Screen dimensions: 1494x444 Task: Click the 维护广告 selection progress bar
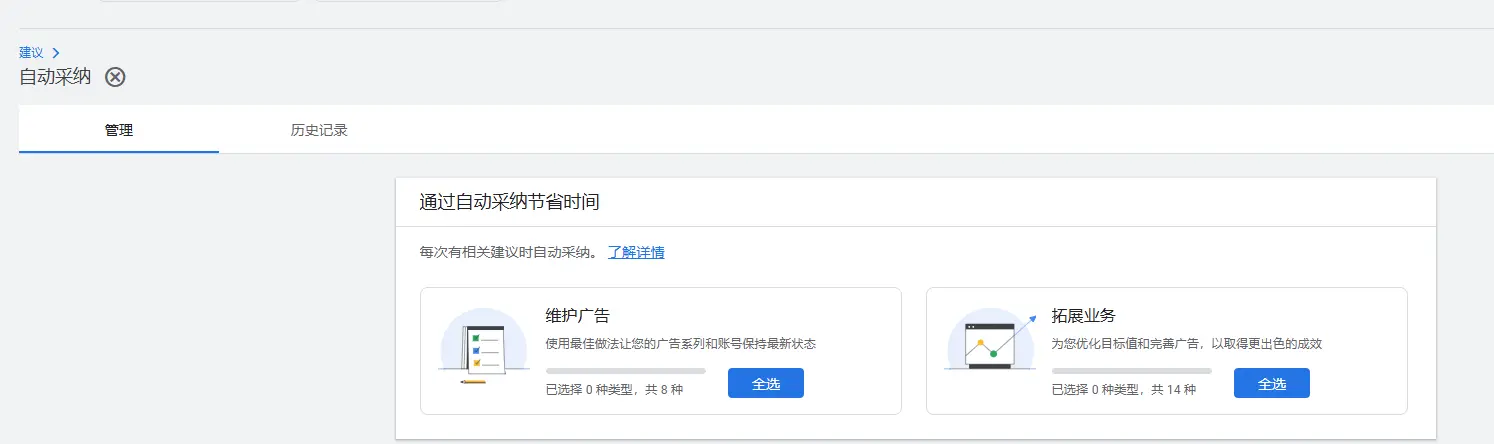tap(626, 371)
